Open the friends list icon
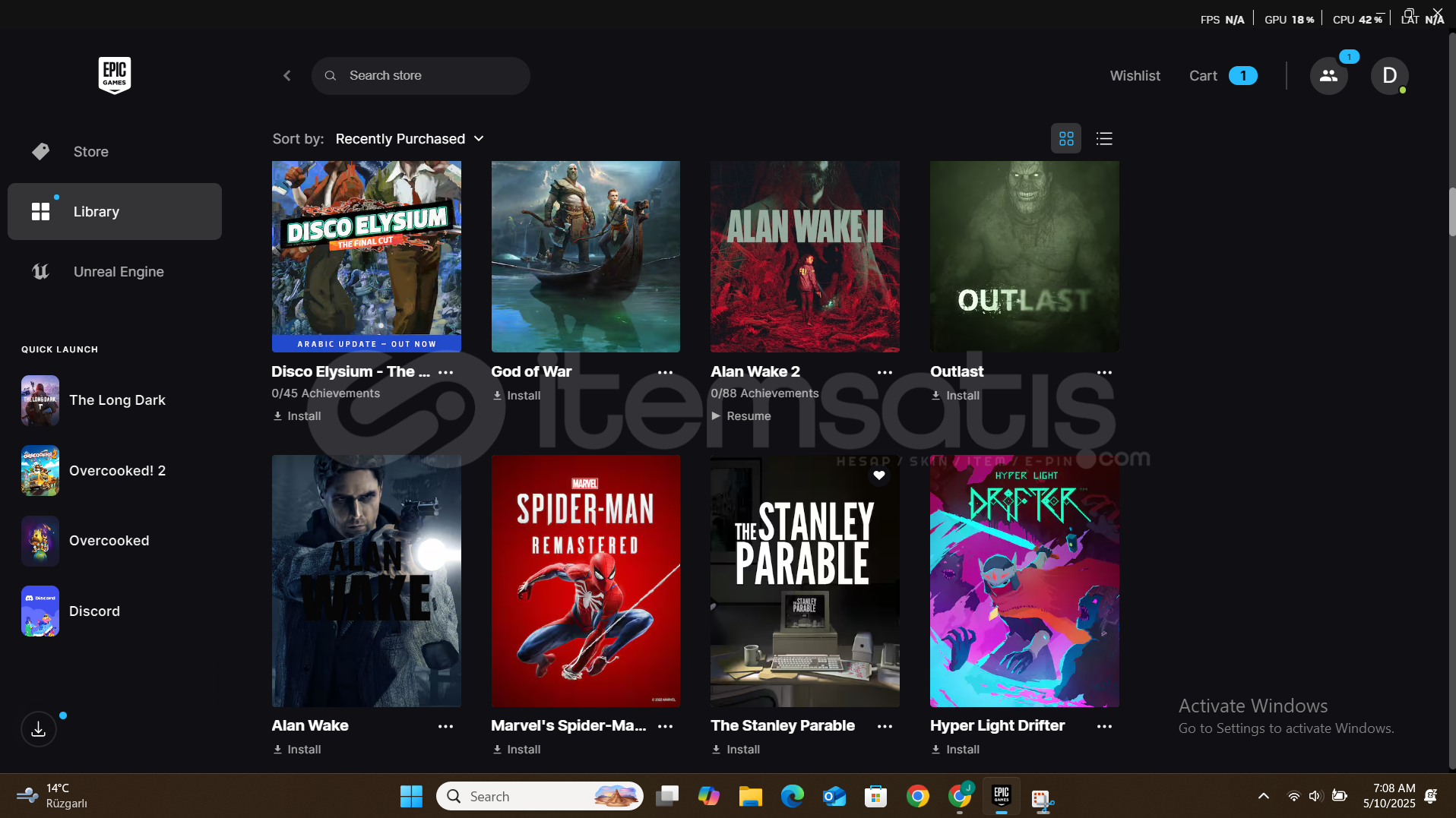Viewport: 1456px width, 818px height. (1328, 76)
